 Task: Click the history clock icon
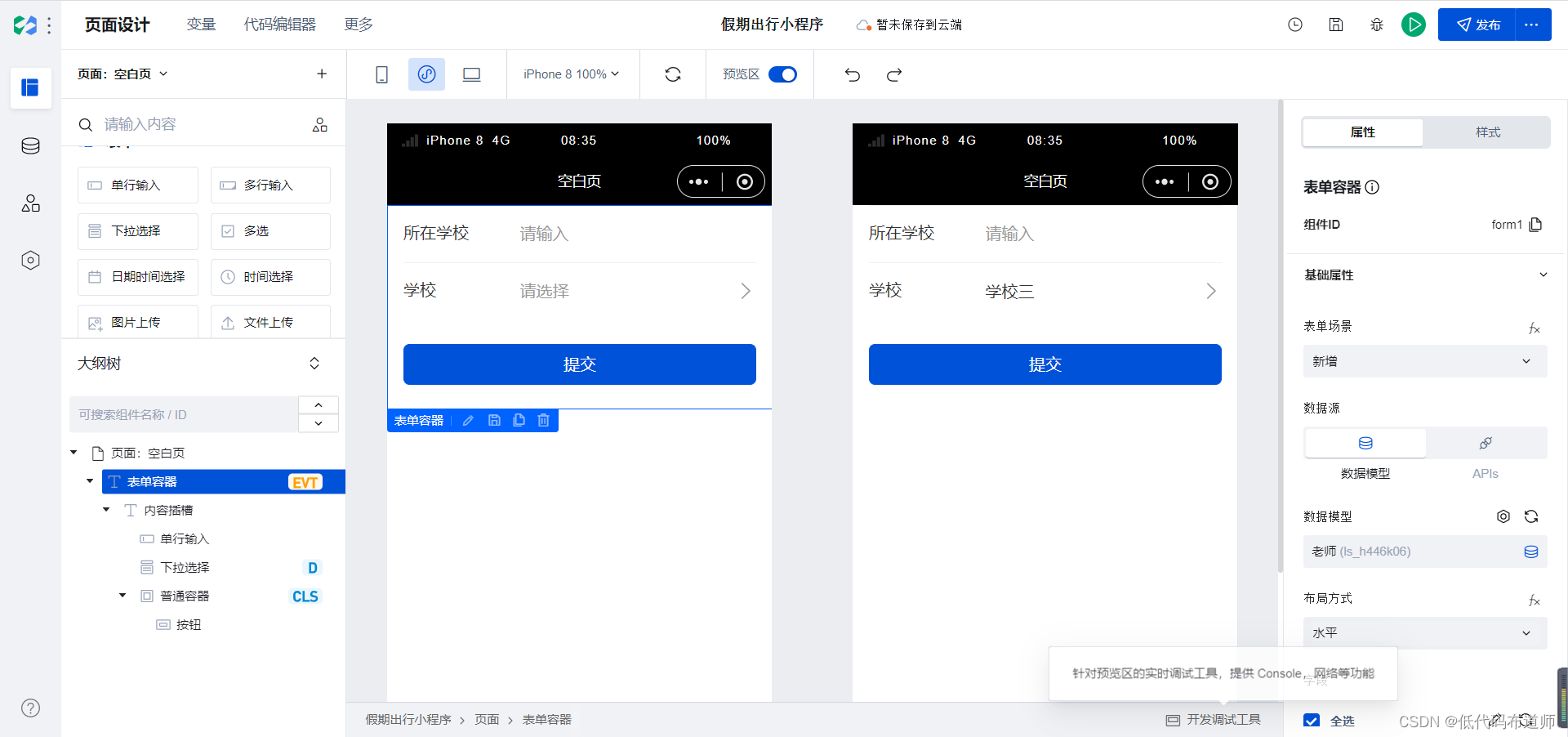coord(1295,25)
